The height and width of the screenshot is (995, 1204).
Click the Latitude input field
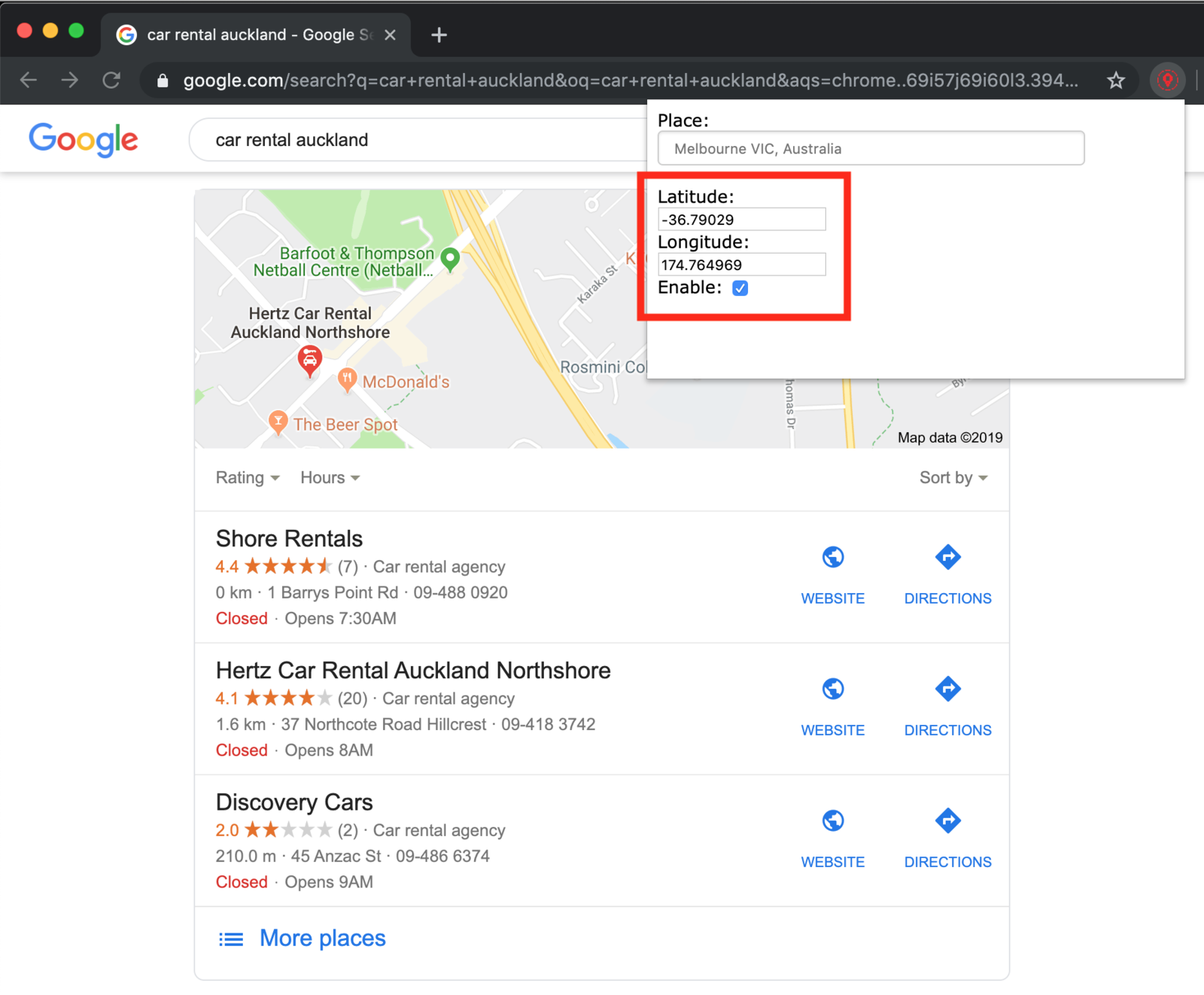(x=742, y=219)
